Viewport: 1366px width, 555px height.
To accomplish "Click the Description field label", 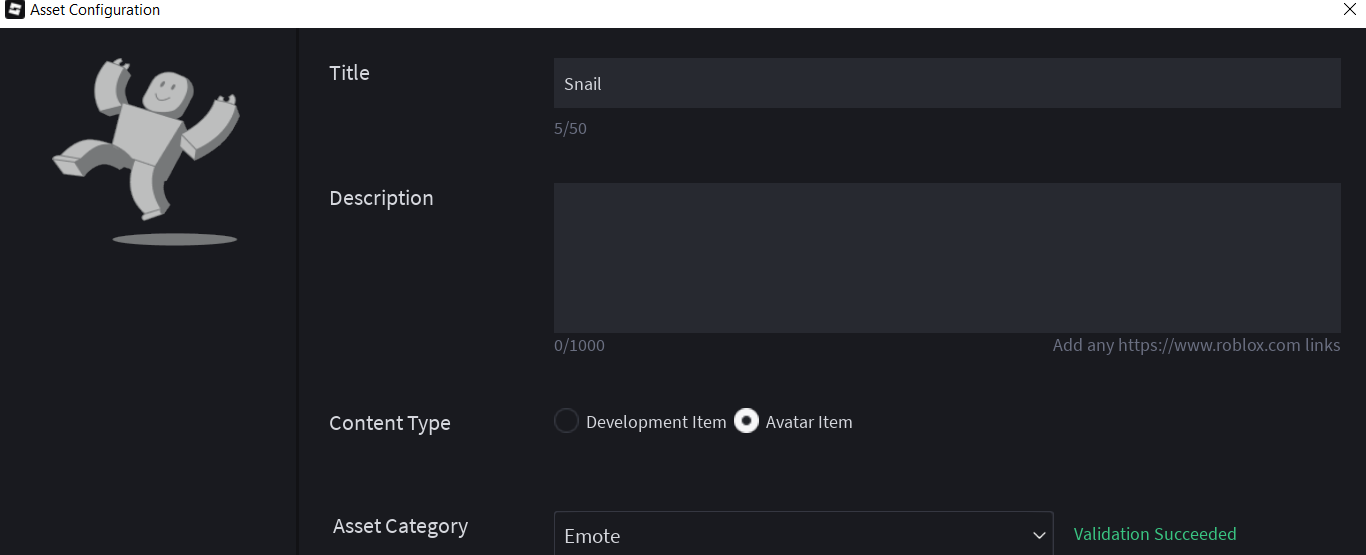I will click(381, 198).
